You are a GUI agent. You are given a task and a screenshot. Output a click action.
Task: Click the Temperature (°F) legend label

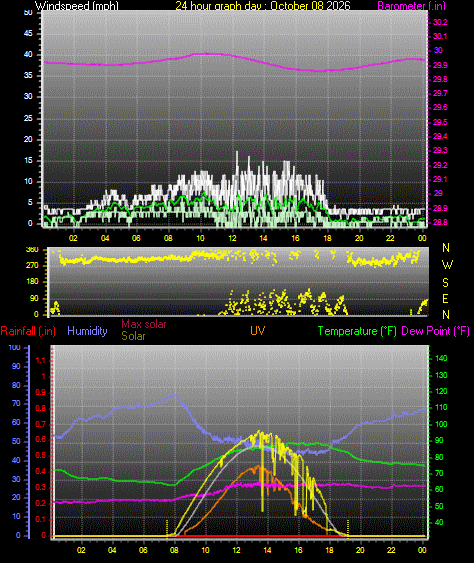click(x=357, y=331)
